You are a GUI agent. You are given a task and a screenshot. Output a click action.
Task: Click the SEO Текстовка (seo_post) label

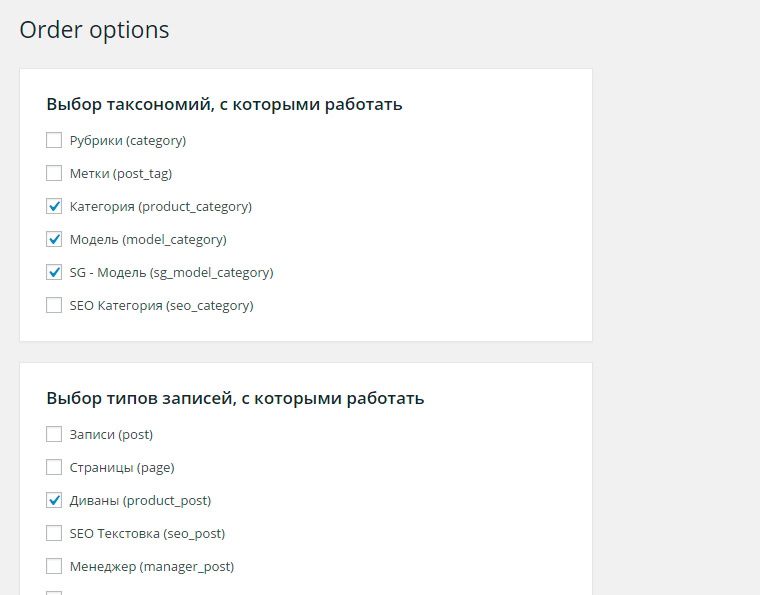(147, 533)
